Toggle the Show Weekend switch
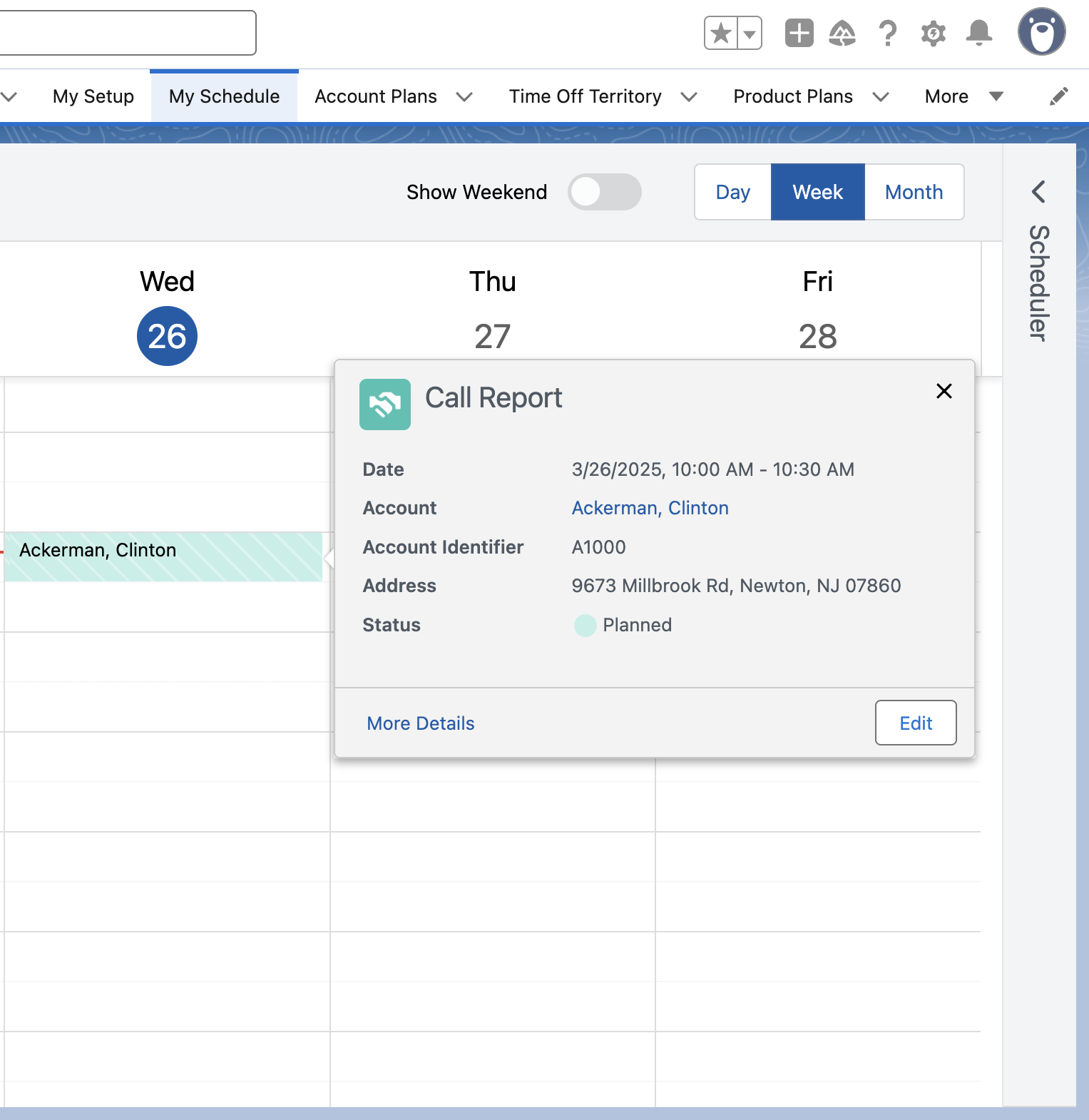 coord(604,192)
